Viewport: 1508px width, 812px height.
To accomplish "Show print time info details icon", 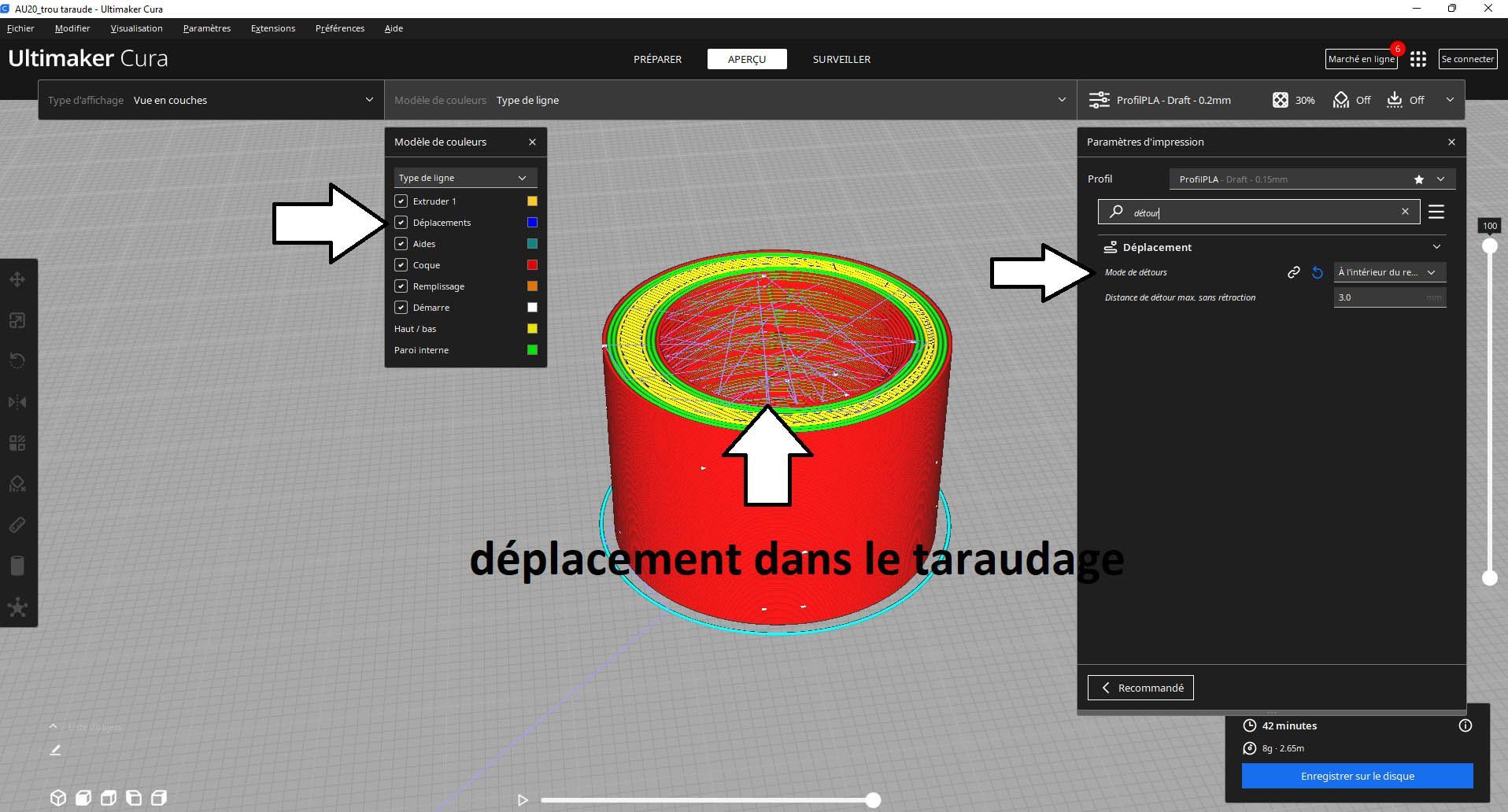I will tap(1465, 725).
